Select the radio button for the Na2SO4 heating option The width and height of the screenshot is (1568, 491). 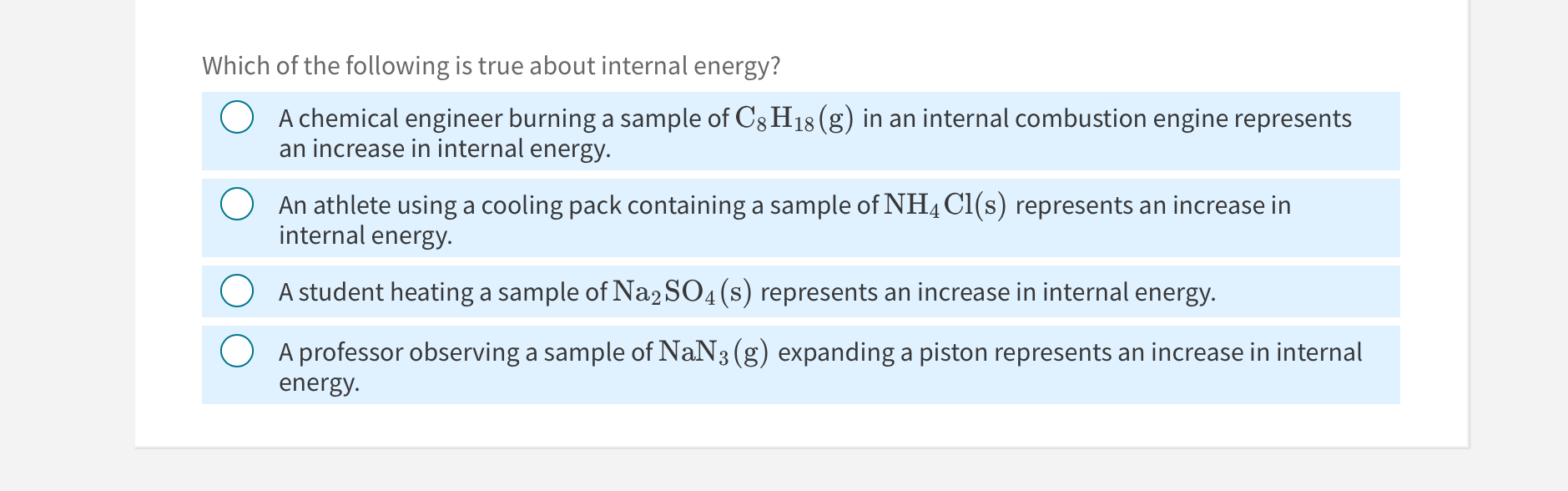click(238, 291)
